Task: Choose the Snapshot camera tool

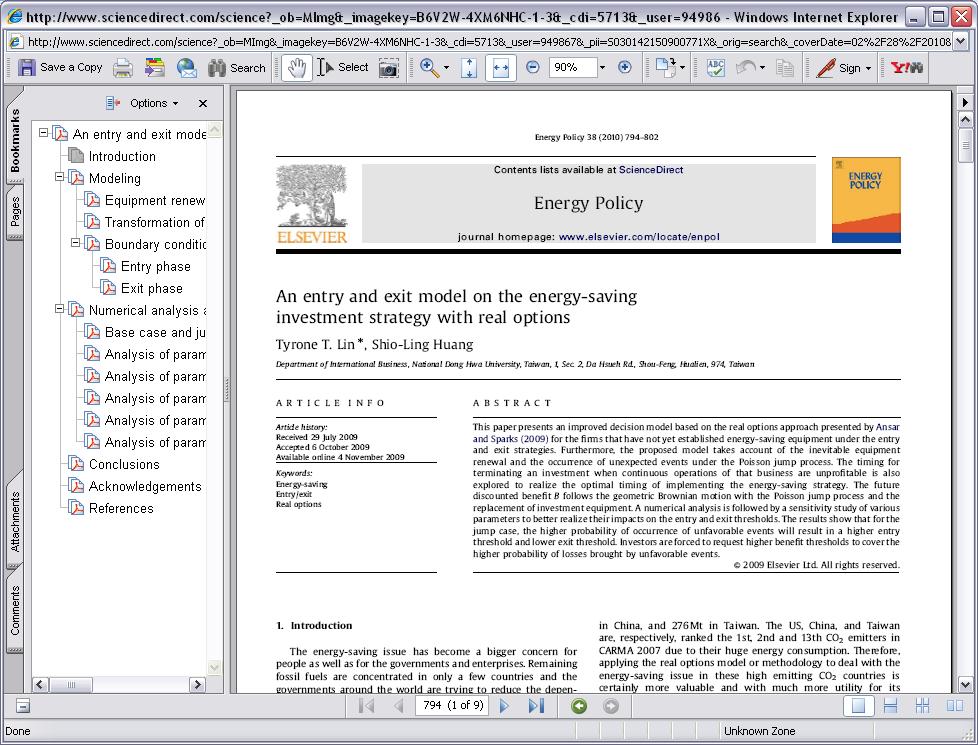Action: [389, 68]
